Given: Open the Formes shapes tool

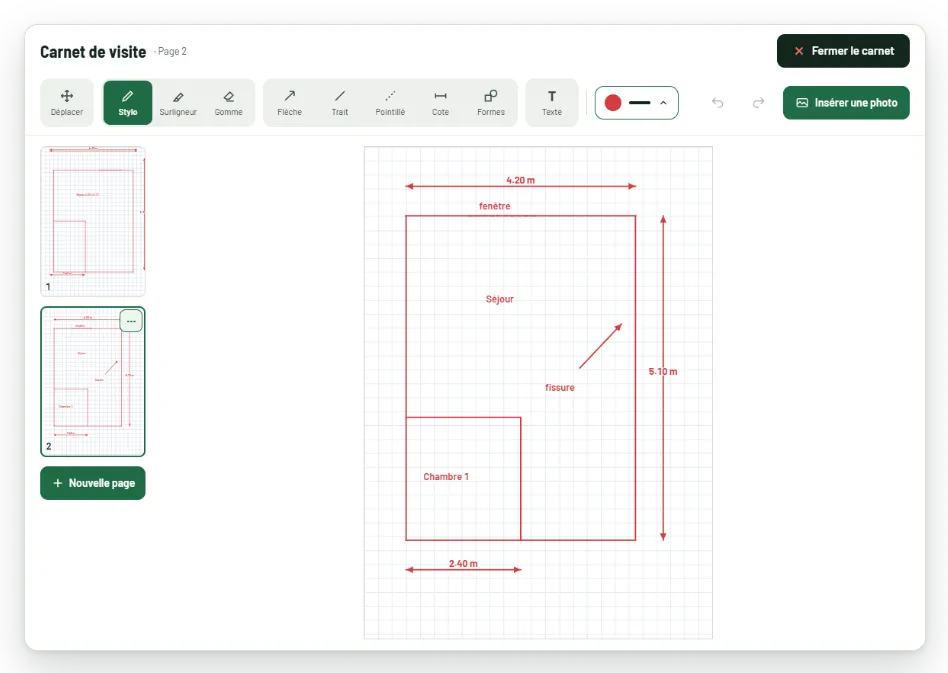Looking at the screenshot, I should point(491,103).
